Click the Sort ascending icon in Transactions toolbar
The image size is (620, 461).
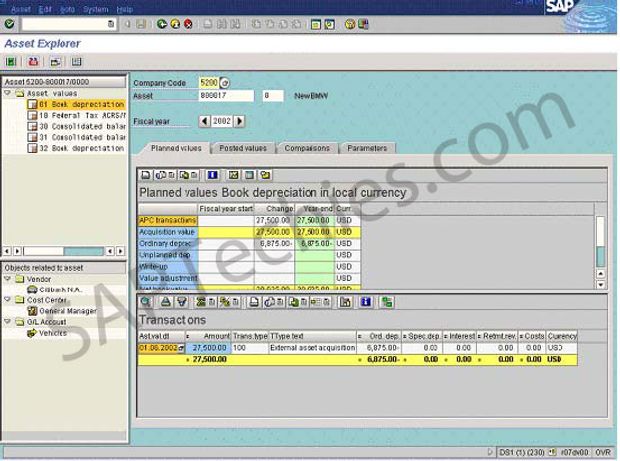166,302
